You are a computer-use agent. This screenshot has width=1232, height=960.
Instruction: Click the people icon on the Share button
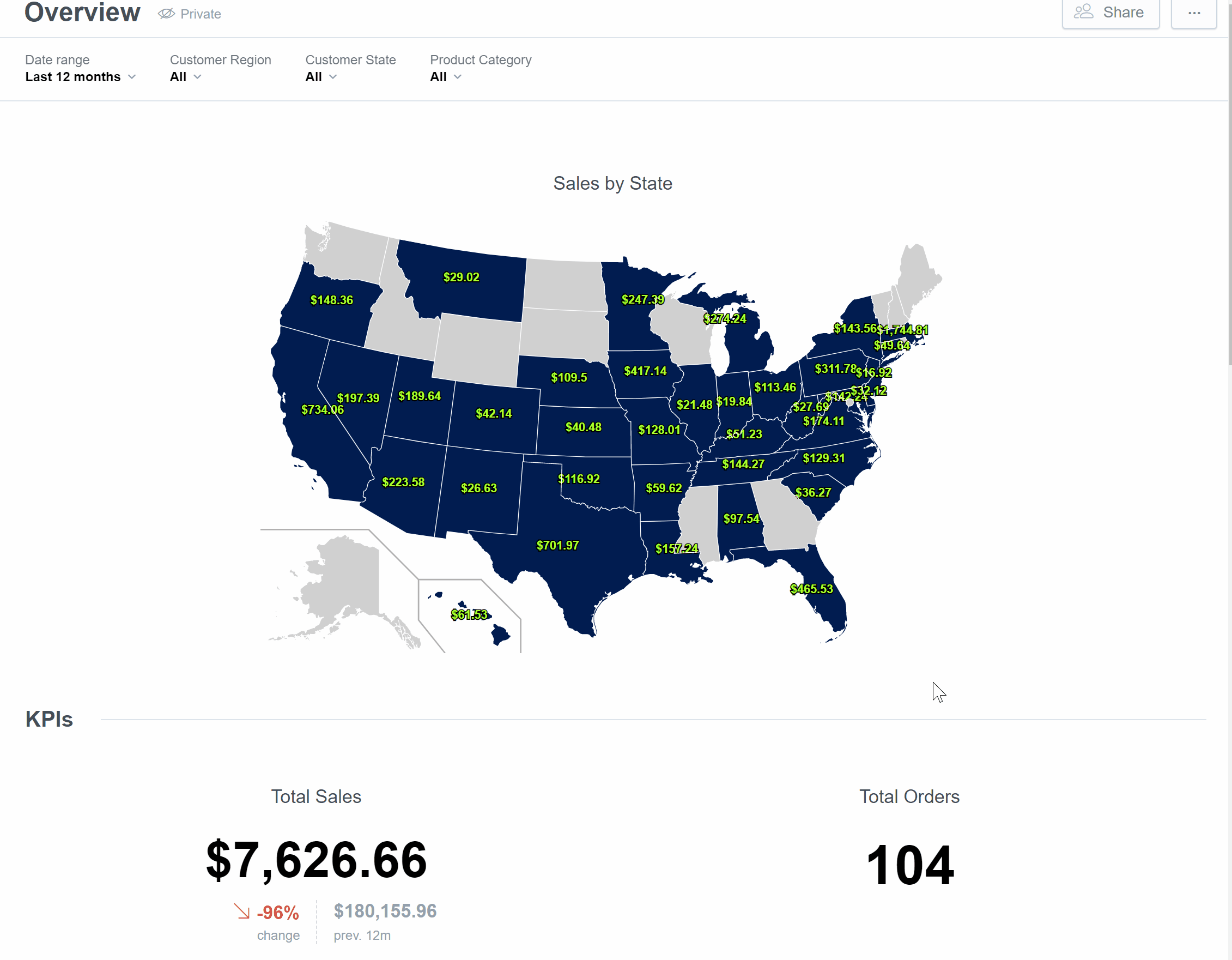pyautogui.click(x=1083, y=12)
